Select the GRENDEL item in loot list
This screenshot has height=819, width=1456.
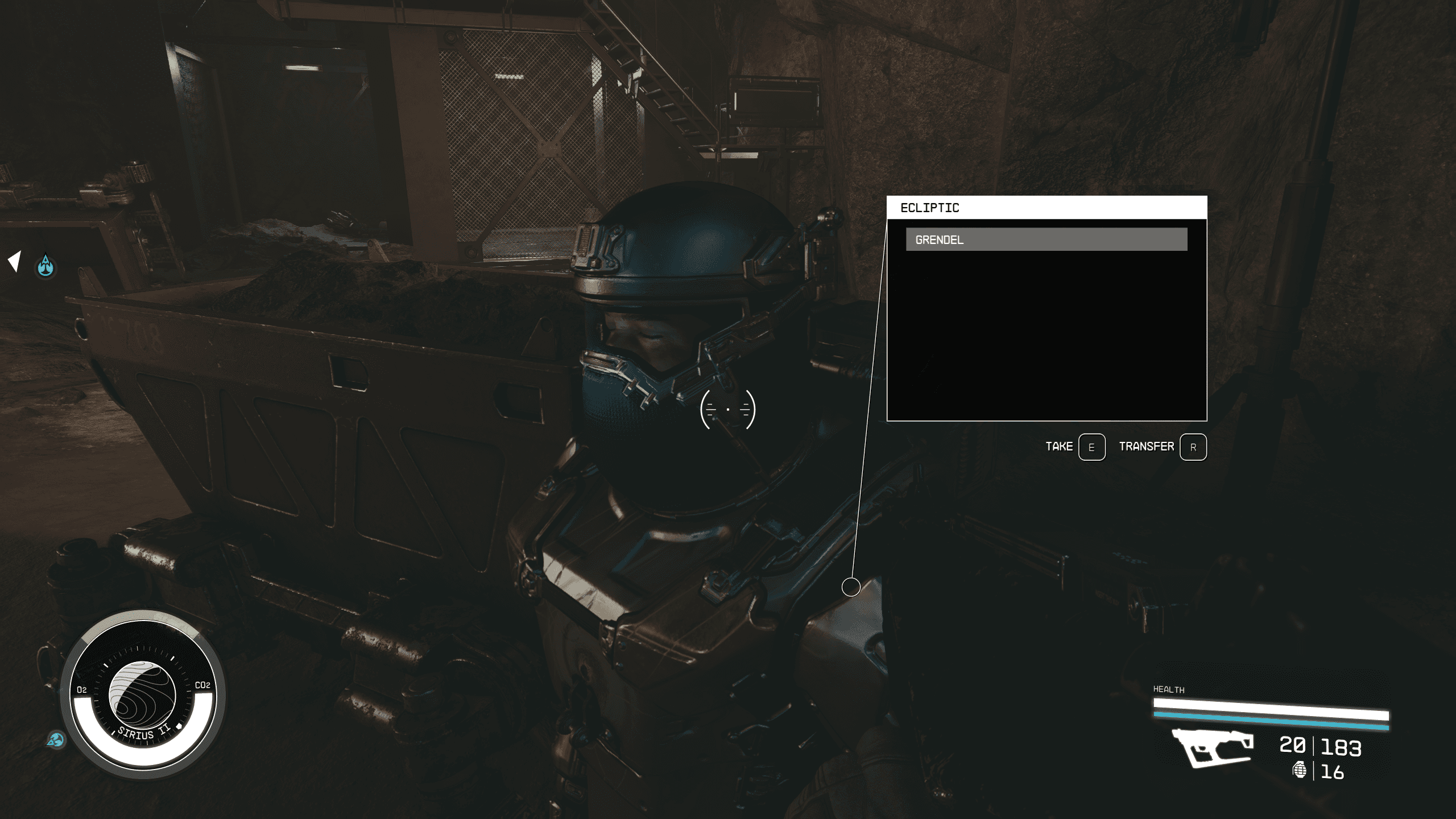tap(1046, 239)
